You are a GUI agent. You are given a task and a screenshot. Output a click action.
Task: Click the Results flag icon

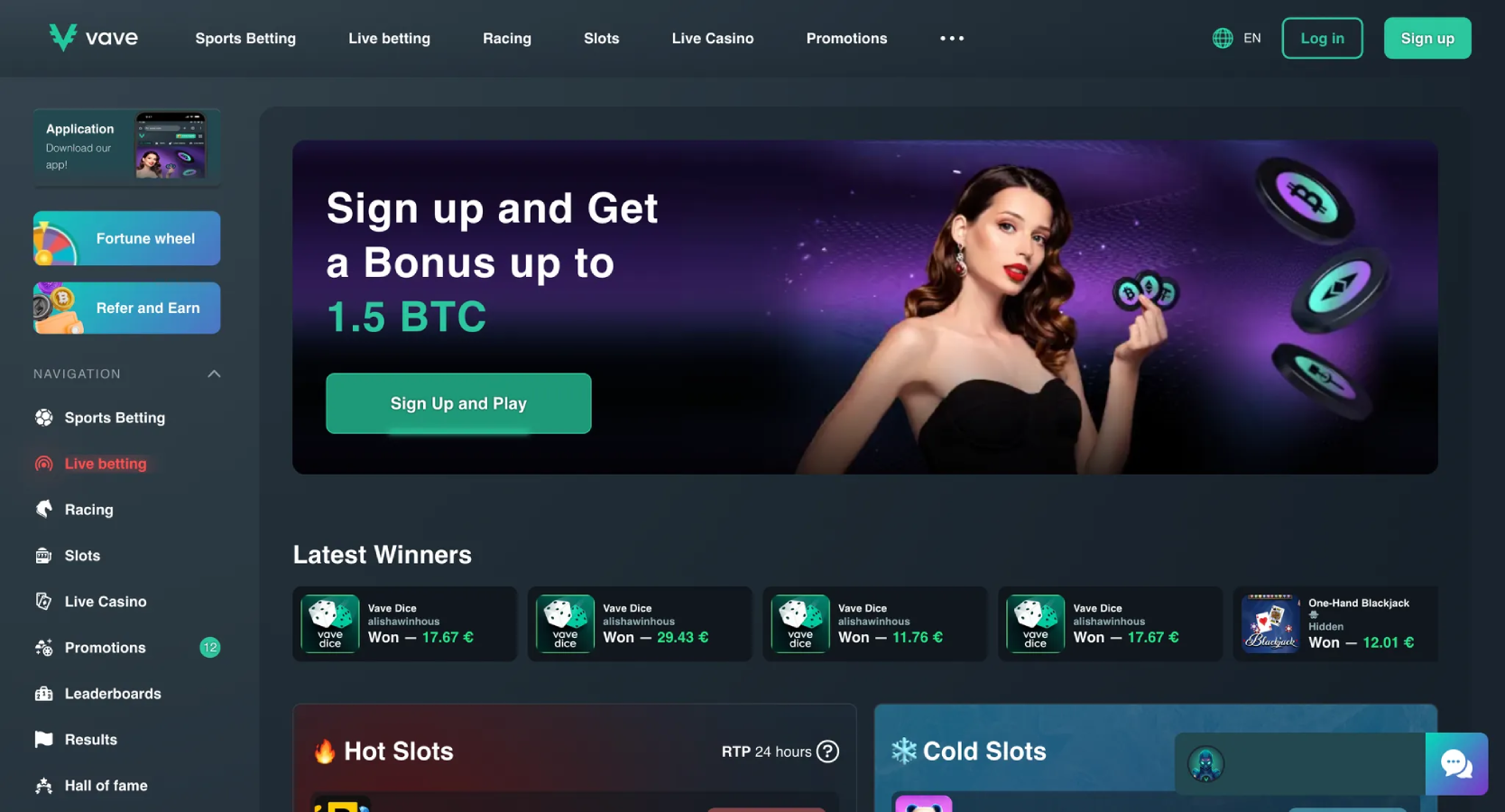click(x=43, y=740)
